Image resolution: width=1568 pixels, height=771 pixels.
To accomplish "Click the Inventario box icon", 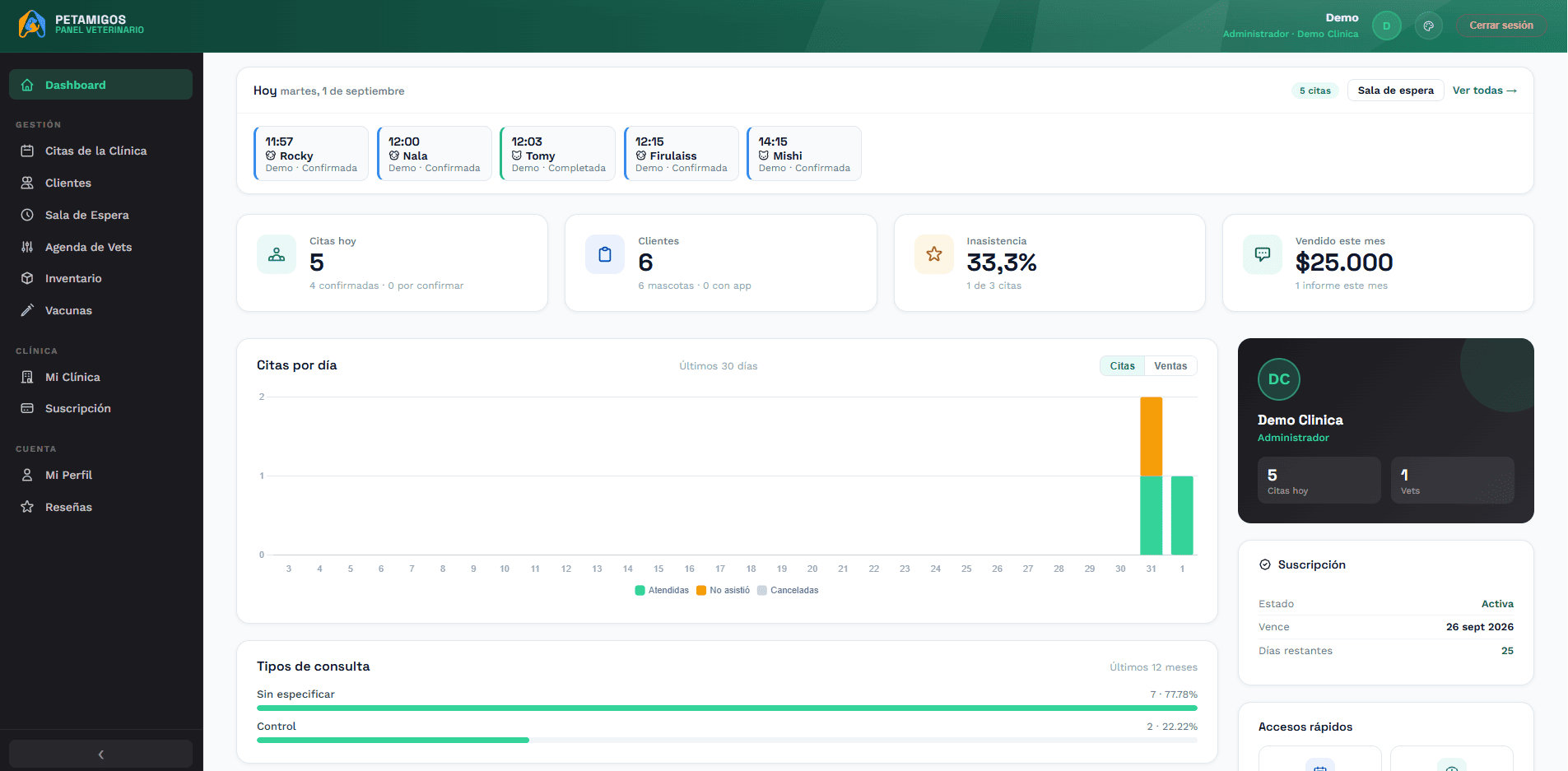I will point(27,278).
